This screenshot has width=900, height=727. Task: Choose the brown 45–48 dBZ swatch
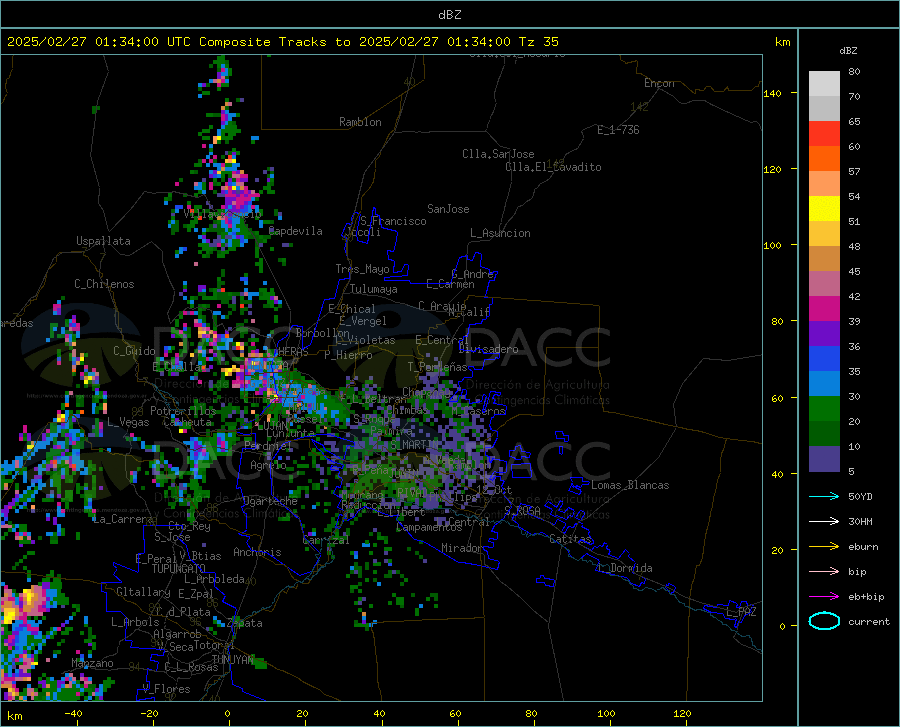(824, 259)
